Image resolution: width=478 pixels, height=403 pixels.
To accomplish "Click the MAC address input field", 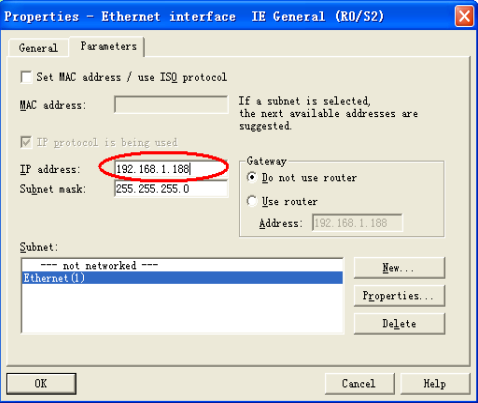I will click(x=171, y=105).
